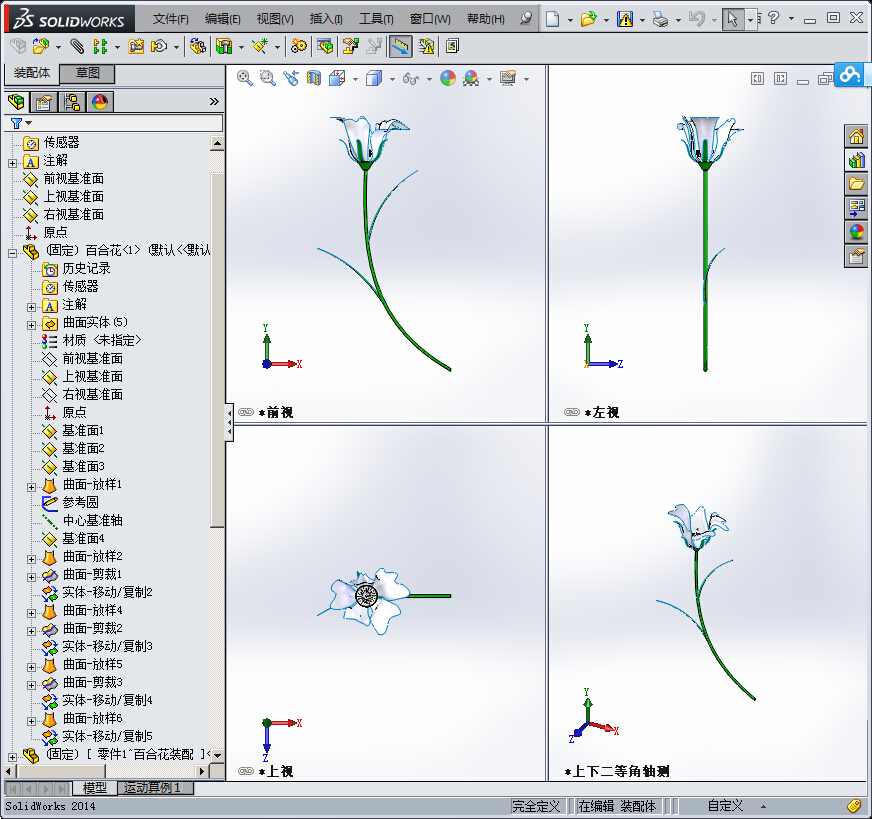
Task: Click the Reference Geometry icon
Action: pyautogui.click(x=260, y=46)
